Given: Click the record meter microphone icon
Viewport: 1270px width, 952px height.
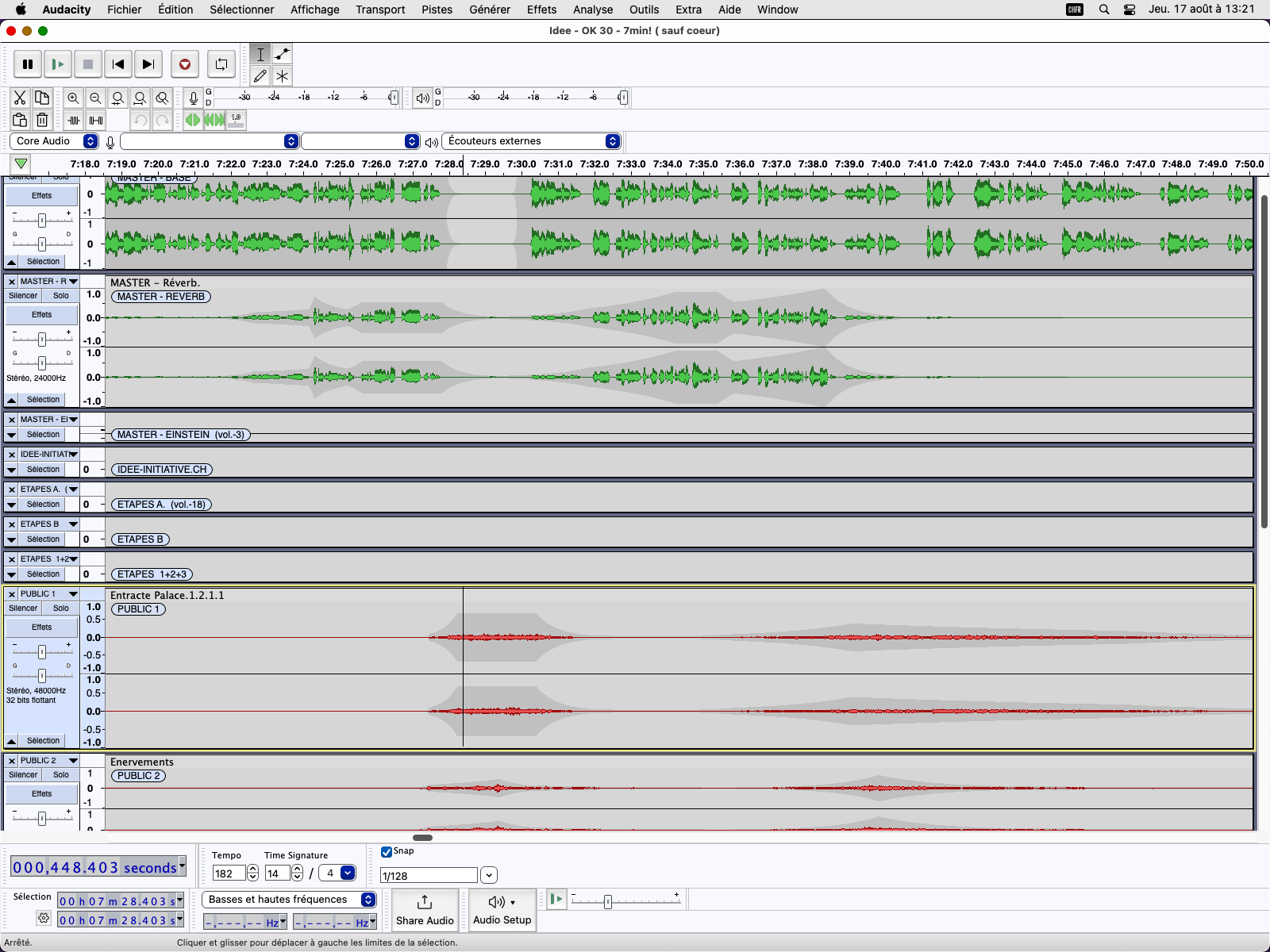Looking at the screenshot, I should (193, 98).
